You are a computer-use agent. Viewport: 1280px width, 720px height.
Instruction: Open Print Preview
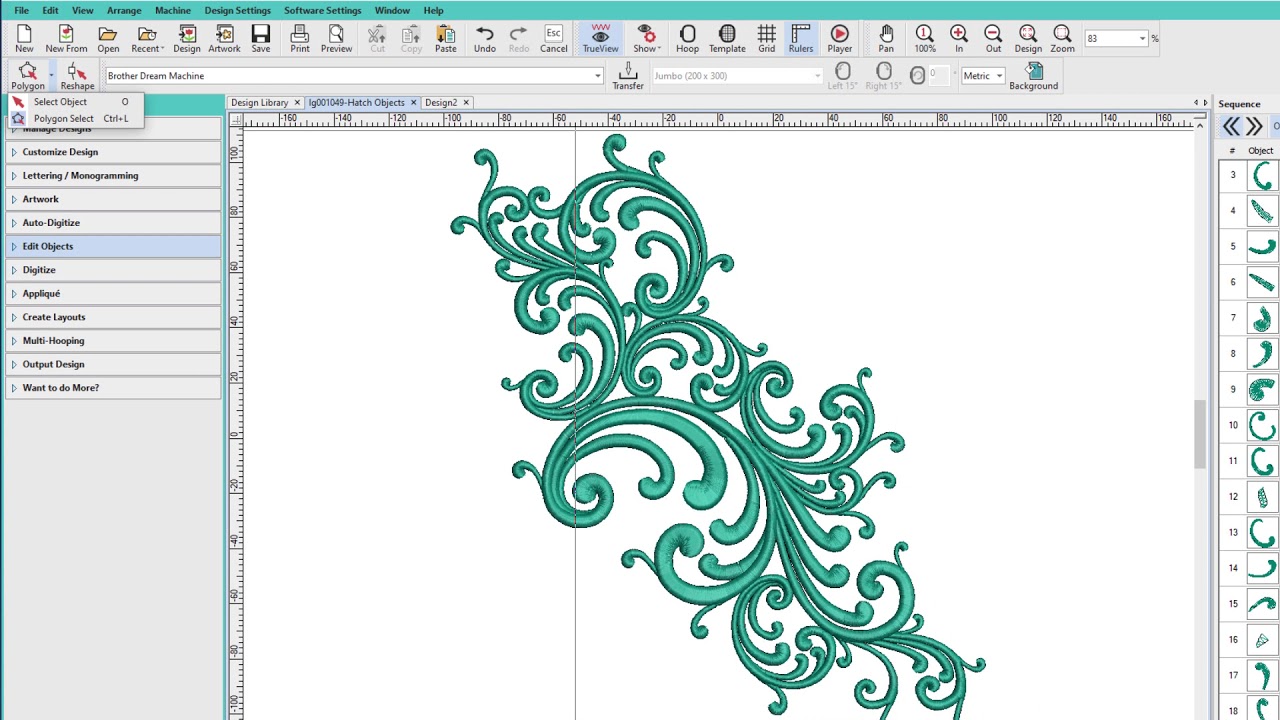tap(336, 39)
